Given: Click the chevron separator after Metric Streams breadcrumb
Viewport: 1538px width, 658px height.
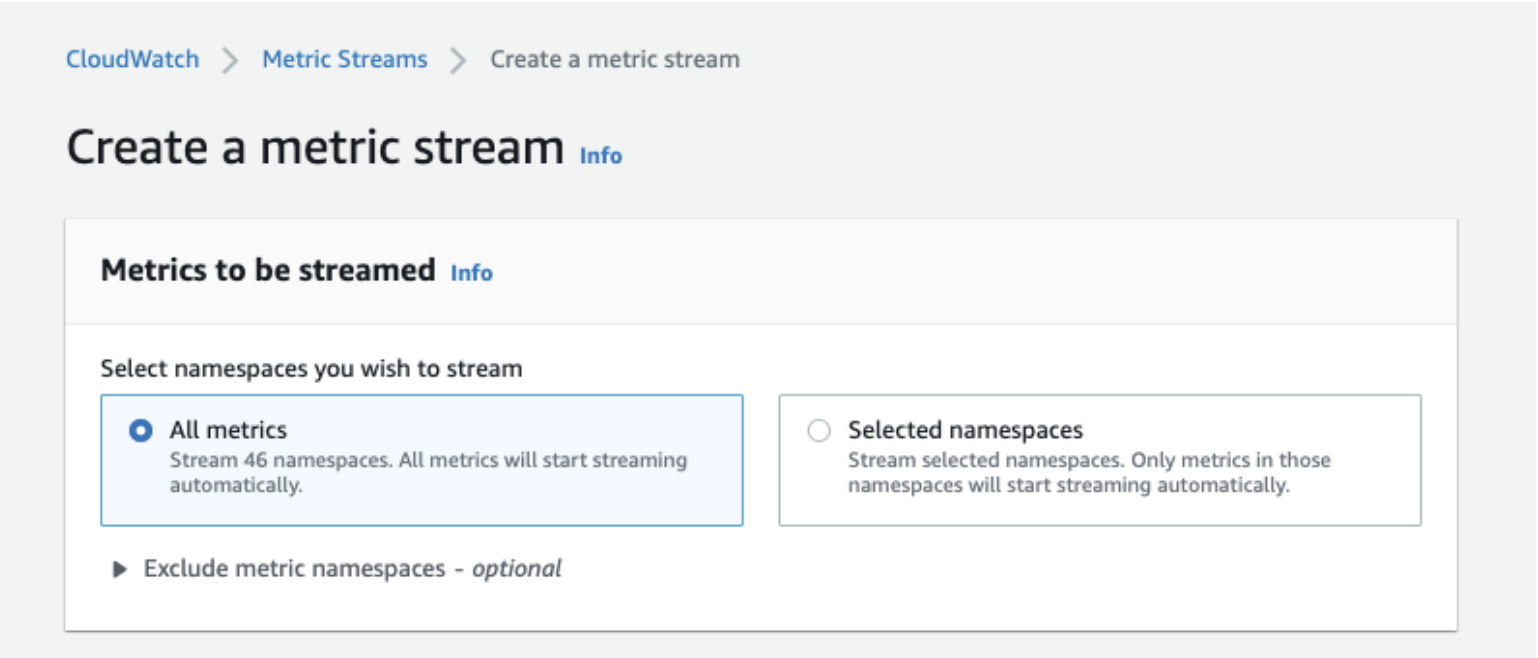Looking at the screenshot, I should pos(458,60).
